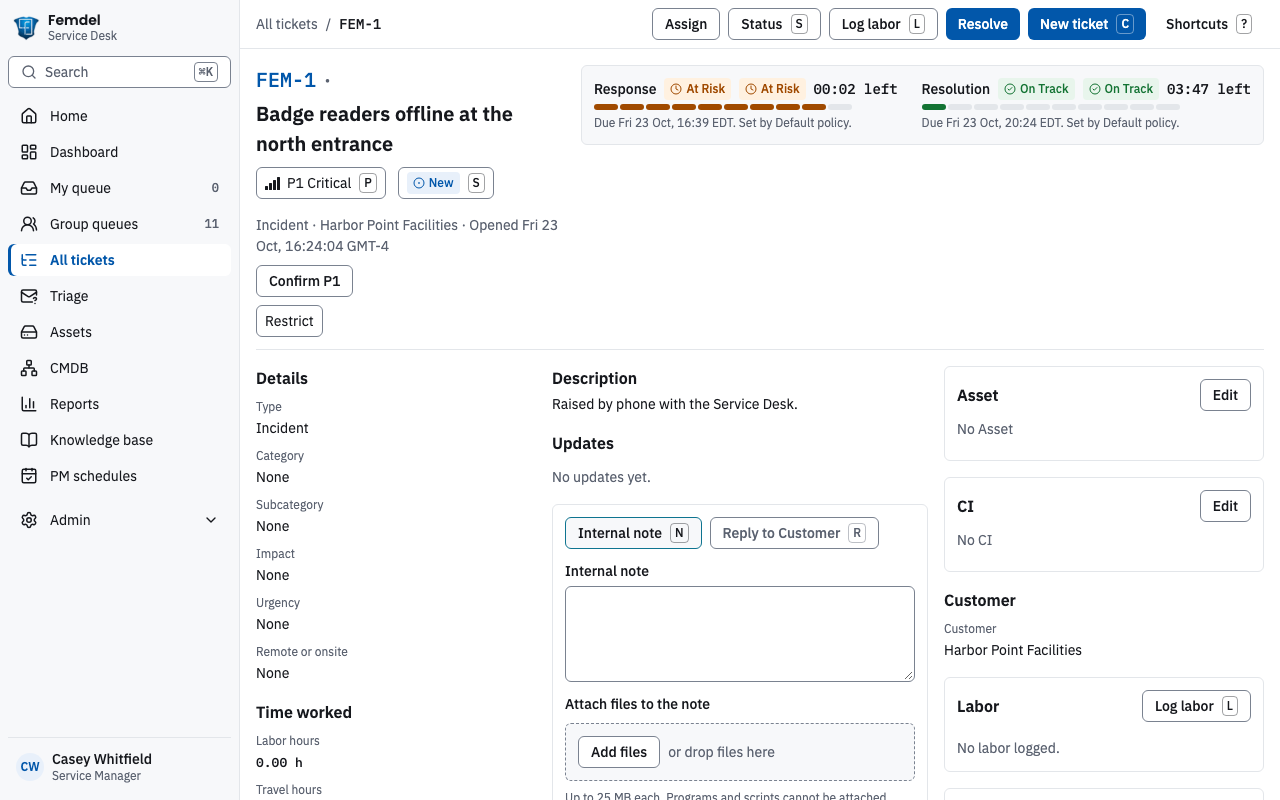Image resolution: width=1280 pixels, height=800 pixels.
Task: Open Shortcuts help
Action: [x=1209, y=24]
